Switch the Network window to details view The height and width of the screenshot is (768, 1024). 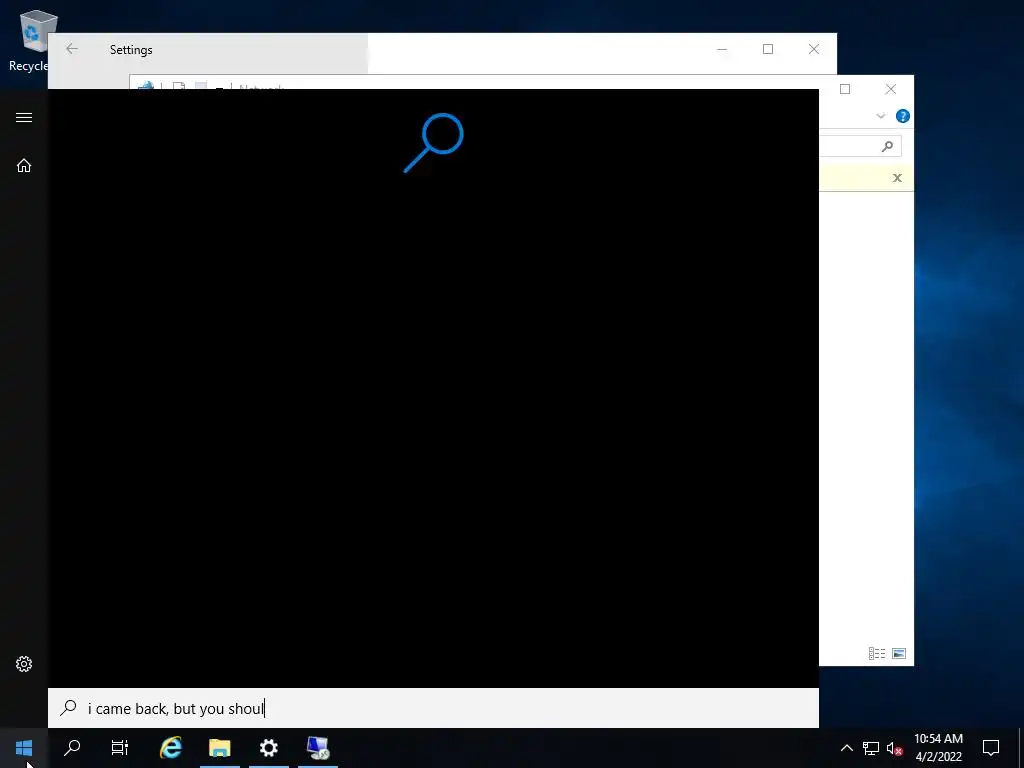pos(877,653)
